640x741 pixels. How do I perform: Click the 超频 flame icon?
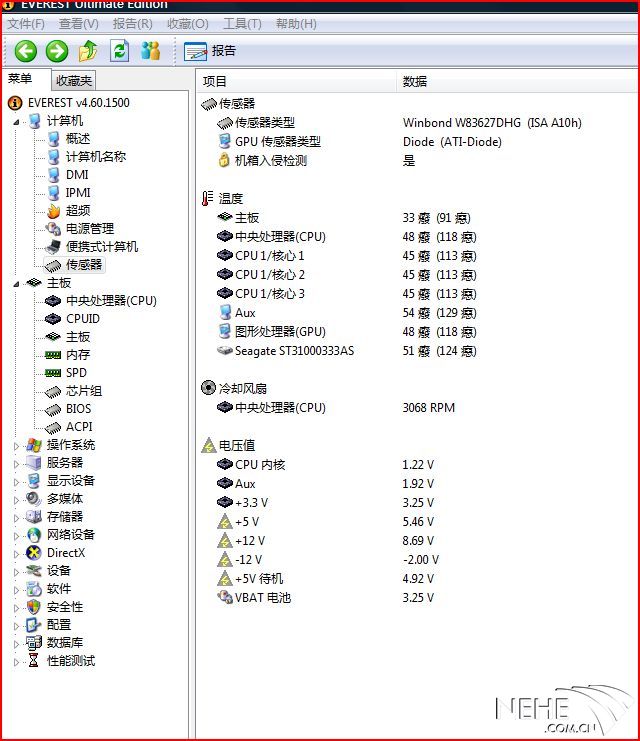[54, 211]
